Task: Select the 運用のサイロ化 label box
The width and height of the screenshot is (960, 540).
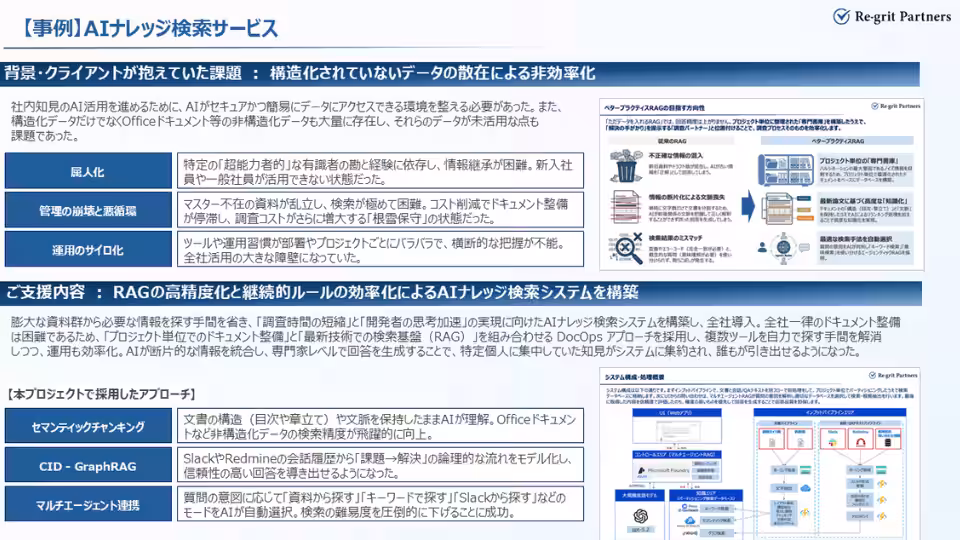Action: click(88, 249)
